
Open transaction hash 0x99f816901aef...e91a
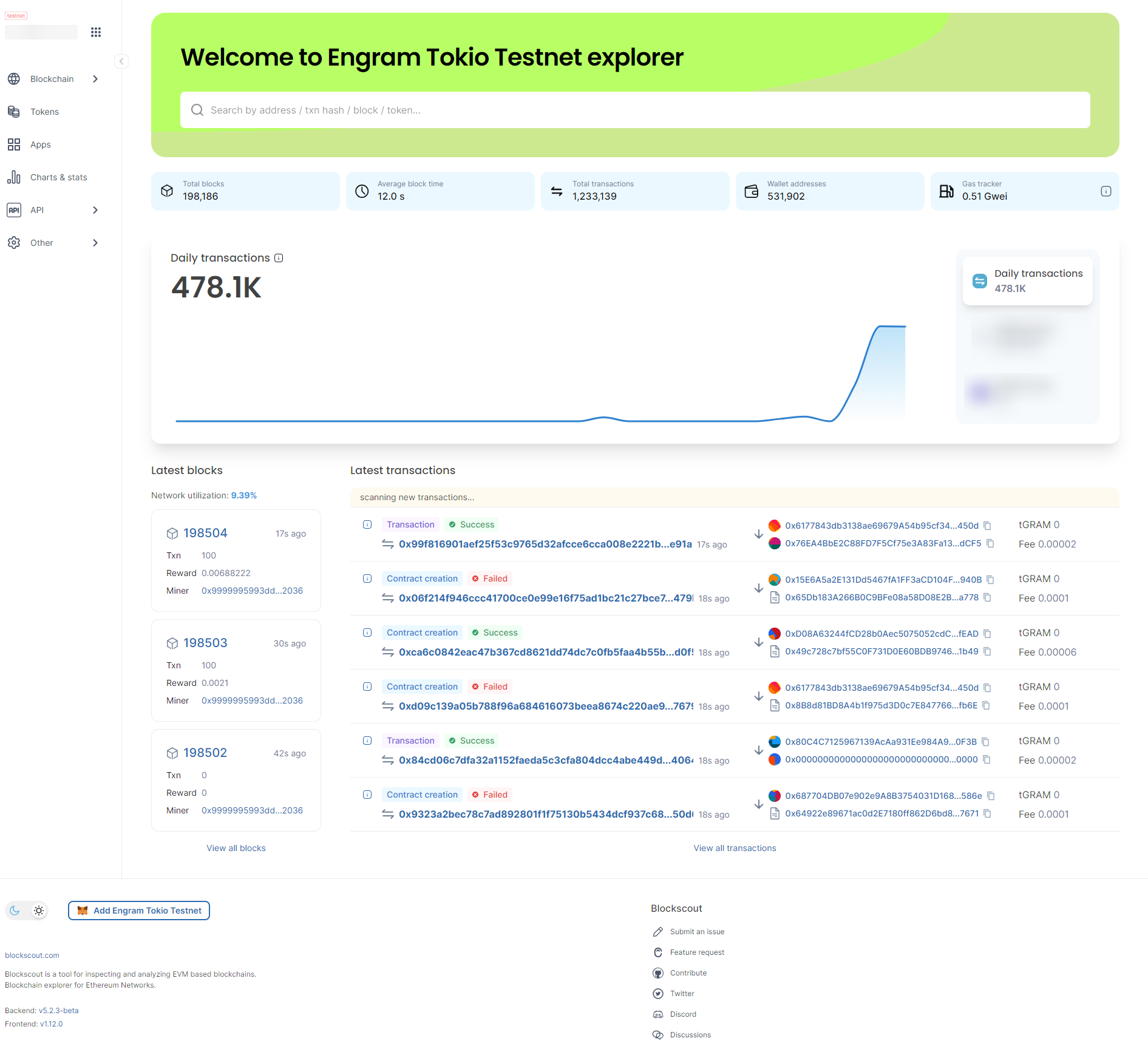tap(545, 544)
